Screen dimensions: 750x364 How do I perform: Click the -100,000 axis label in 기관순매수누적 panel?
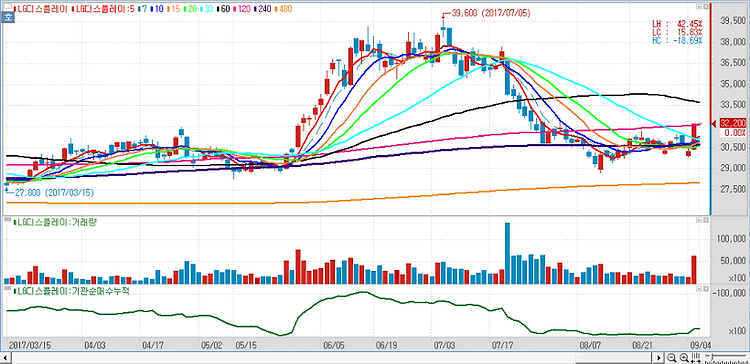coord(730,293)
